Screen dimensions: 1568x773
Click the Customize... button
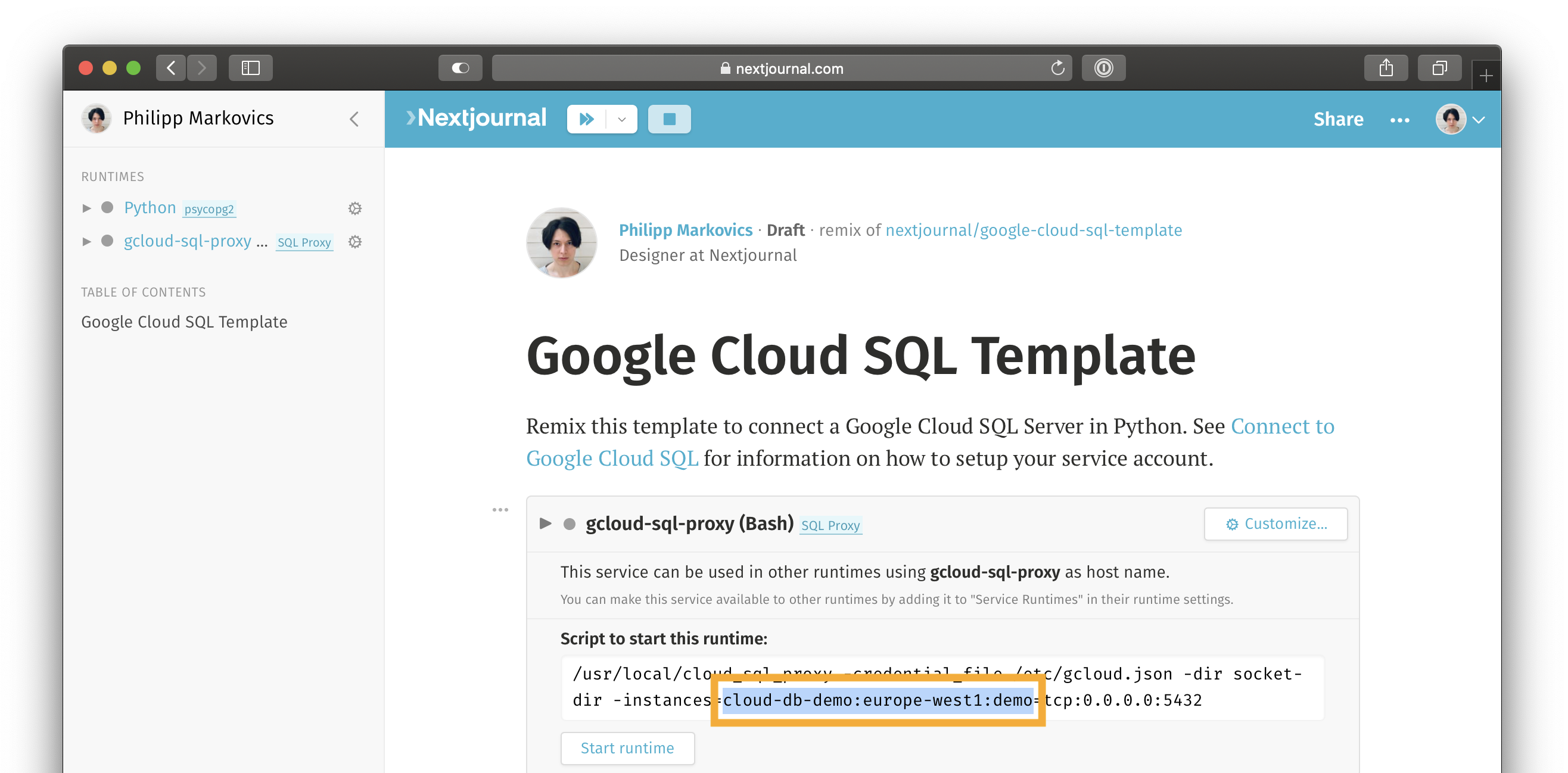tap(1276, 524)
